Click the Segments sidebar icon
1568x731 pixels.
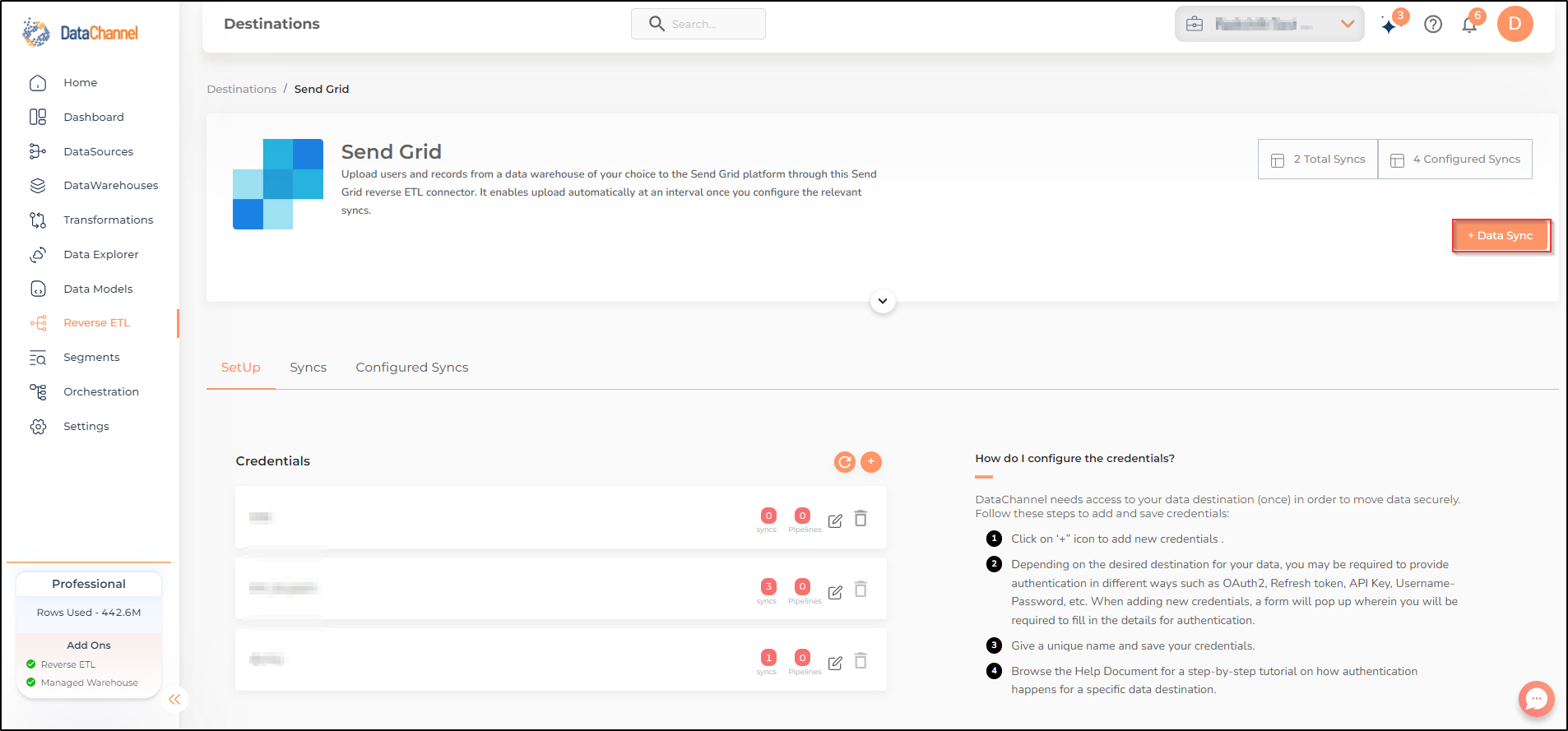coord(38,358)
